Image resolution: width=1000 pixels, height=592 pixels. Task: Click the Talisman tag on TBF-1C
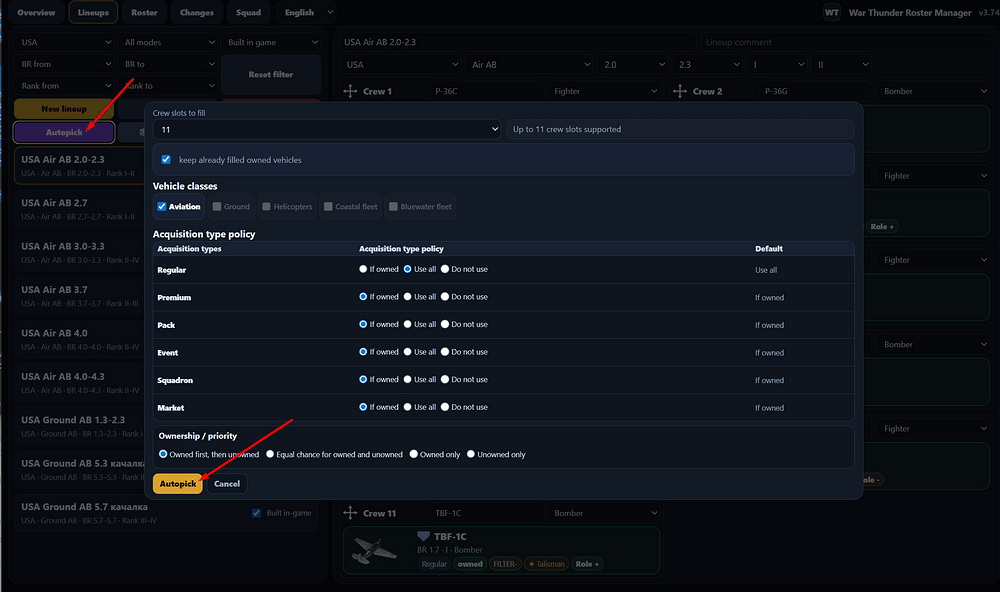click(x=547, y=564)
